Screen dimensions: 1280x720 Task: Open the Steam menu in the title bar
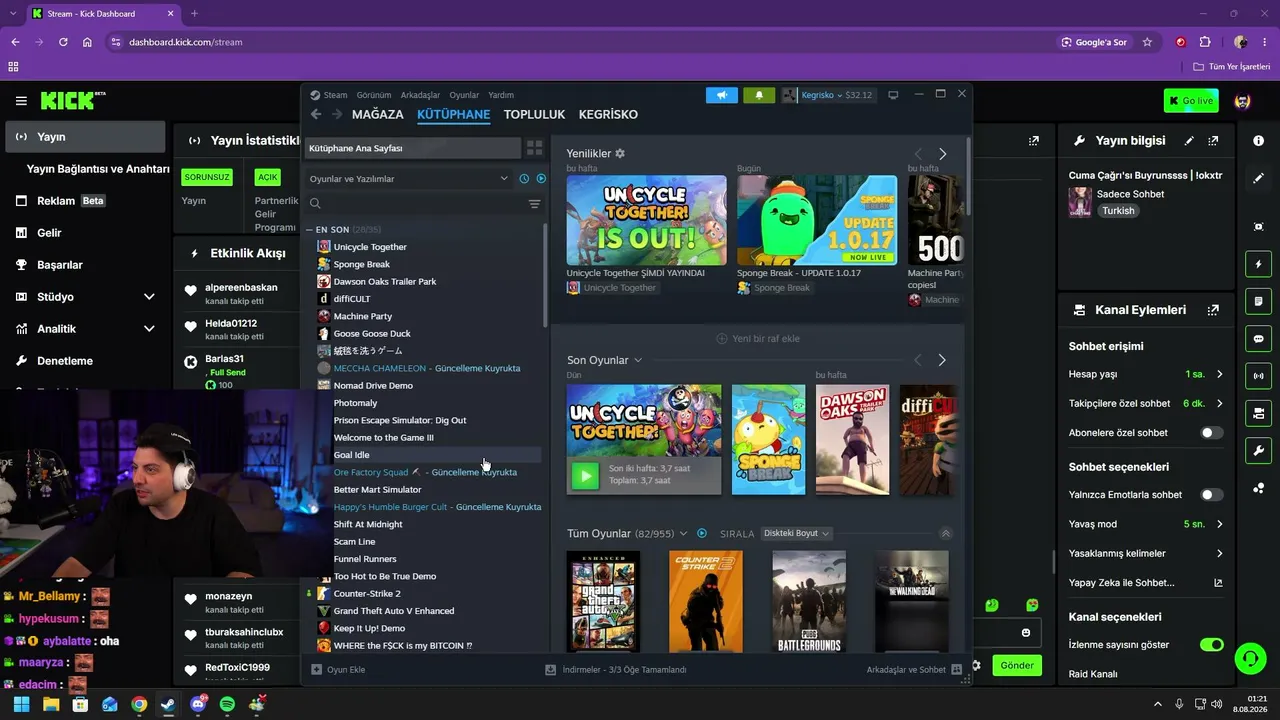335,95
